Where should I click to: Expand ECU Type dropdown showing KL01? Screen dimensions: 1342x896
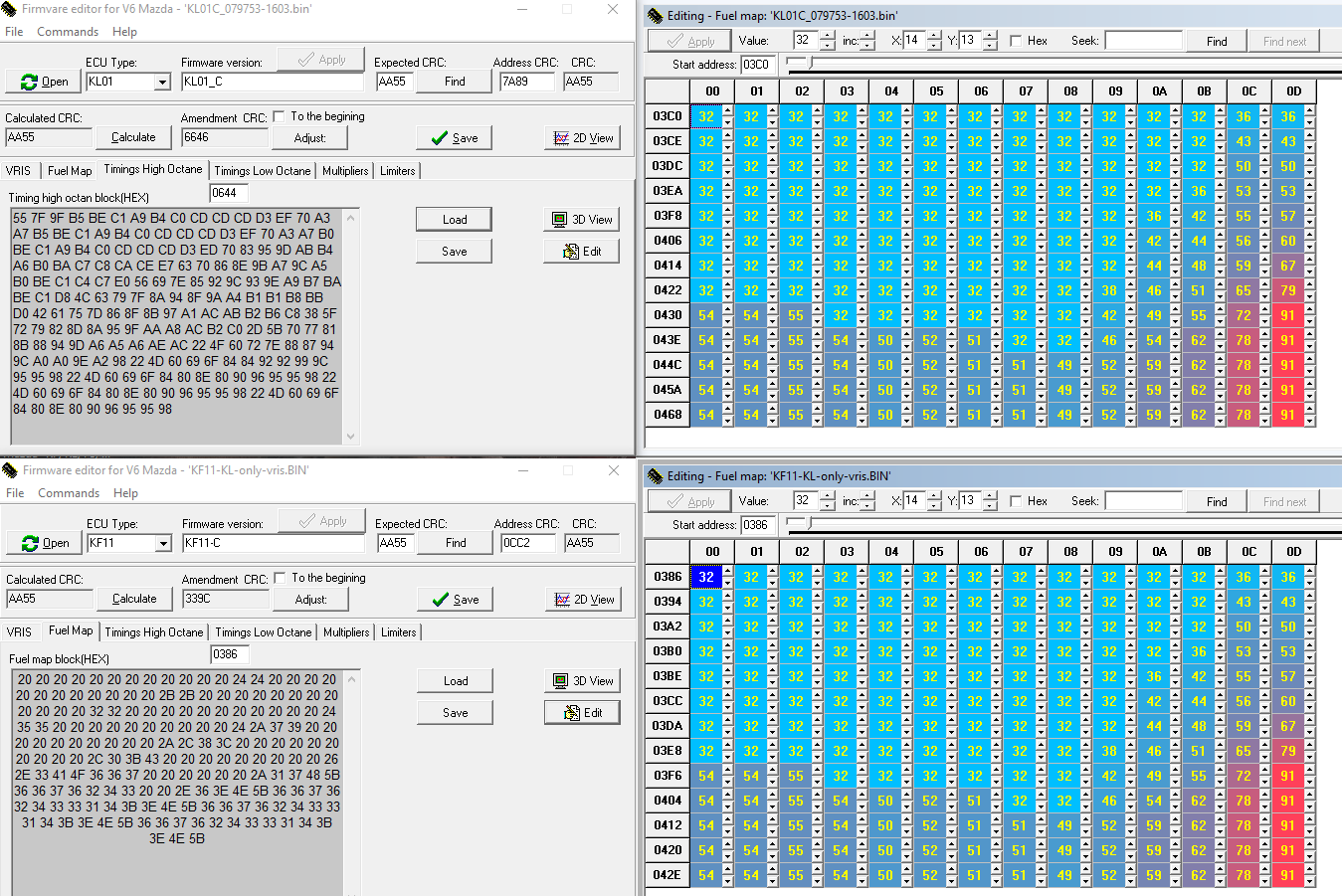(x=162, y=83)
